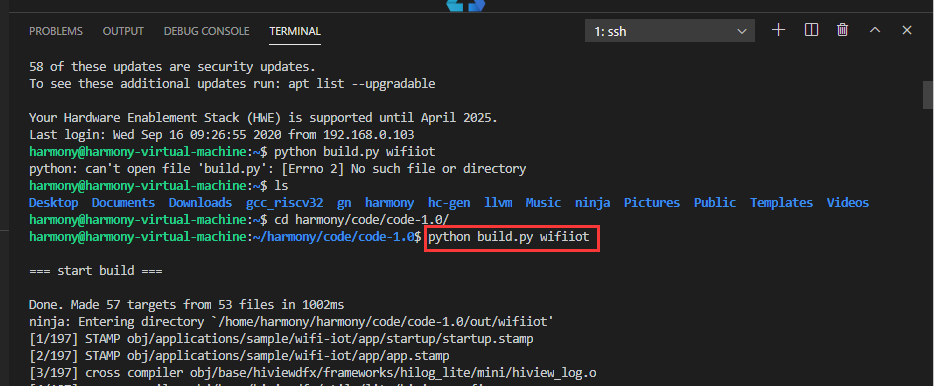Click the 'Music' directory entry
934x386 pixels.
(x=543, y=203)
